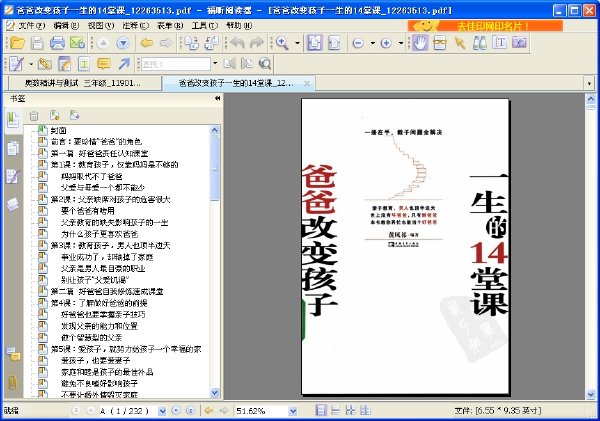
Task: Go to next page with down arrow icon
Action: click(123, 43)
